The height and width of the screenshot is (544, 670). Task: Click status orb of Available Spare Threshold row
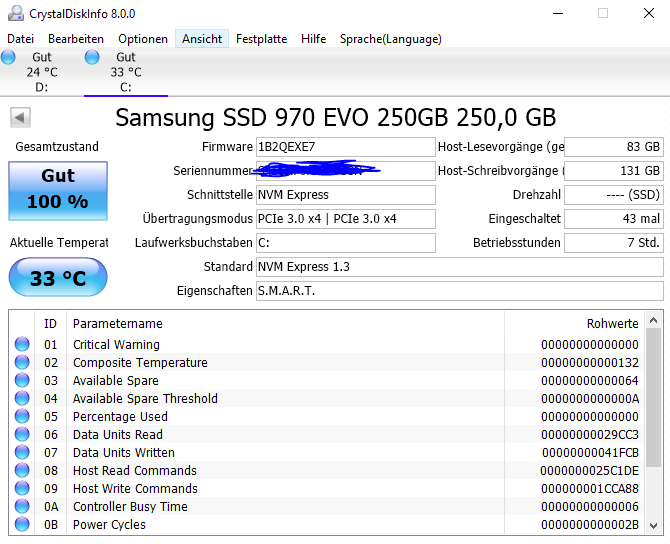tap(22, 398)
